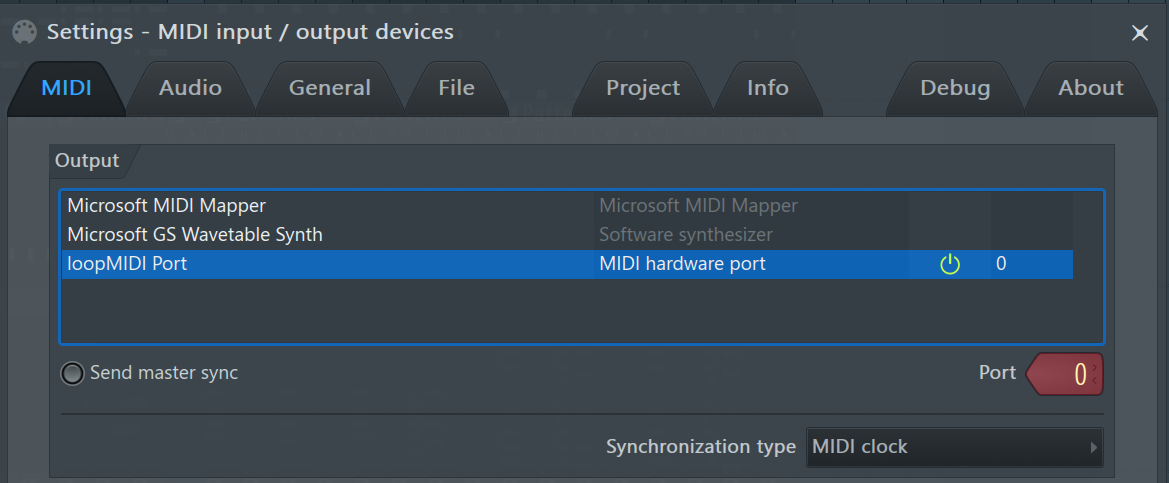Select Microsoft GS Wavetable Synth device
This screenshot has height=483, width=1169.
195,235
